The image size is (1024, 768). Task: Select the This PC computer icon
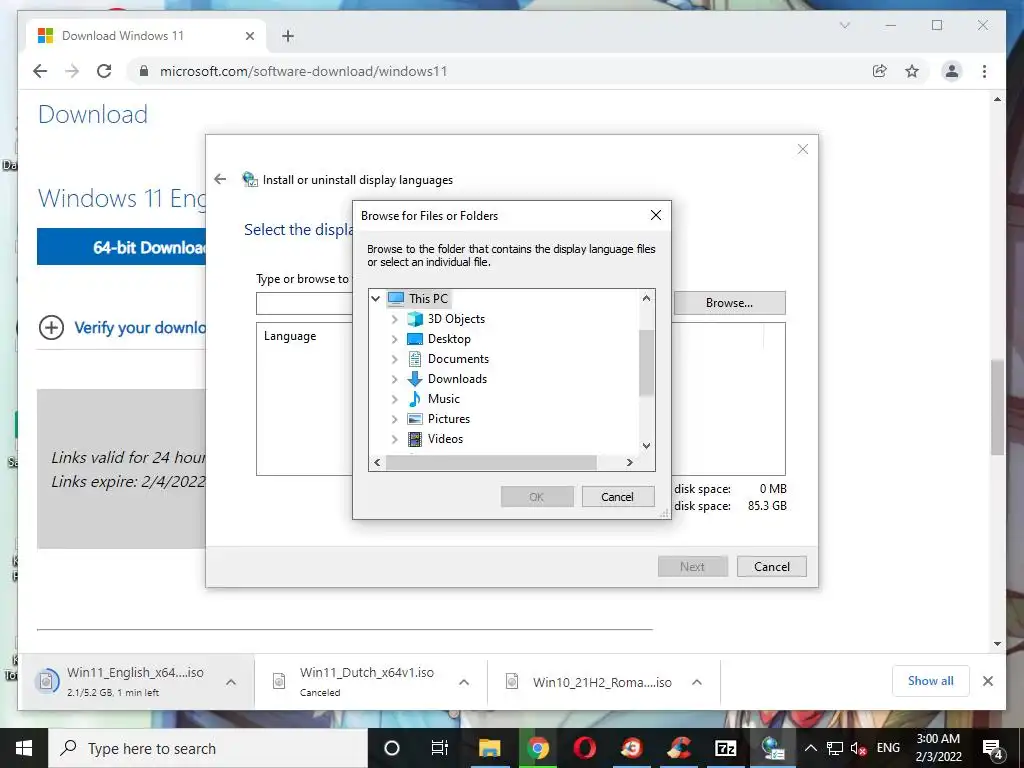(x=396, y=298)
